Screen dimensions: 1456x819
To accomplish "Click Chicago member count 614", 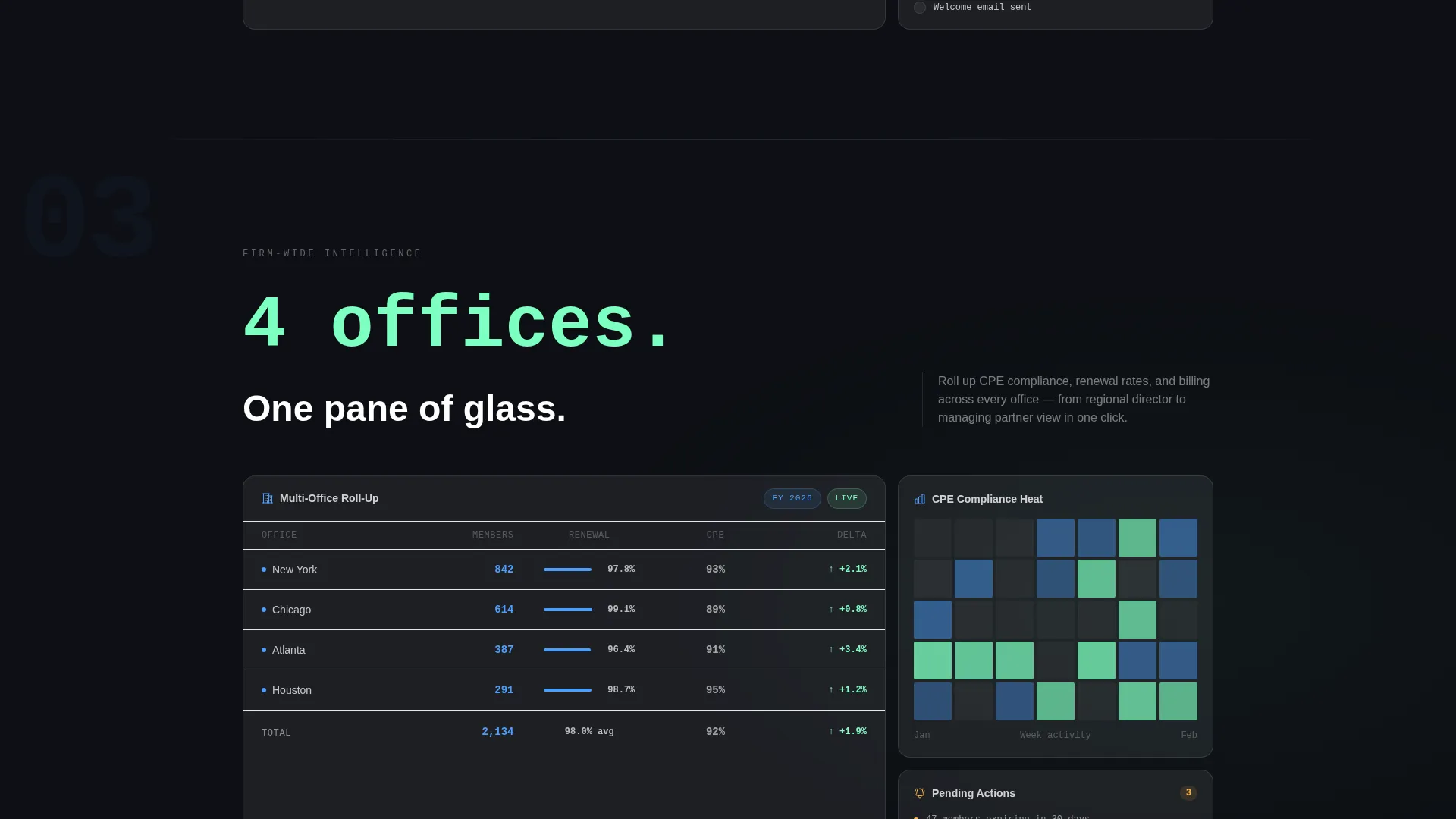I will 504,610.
